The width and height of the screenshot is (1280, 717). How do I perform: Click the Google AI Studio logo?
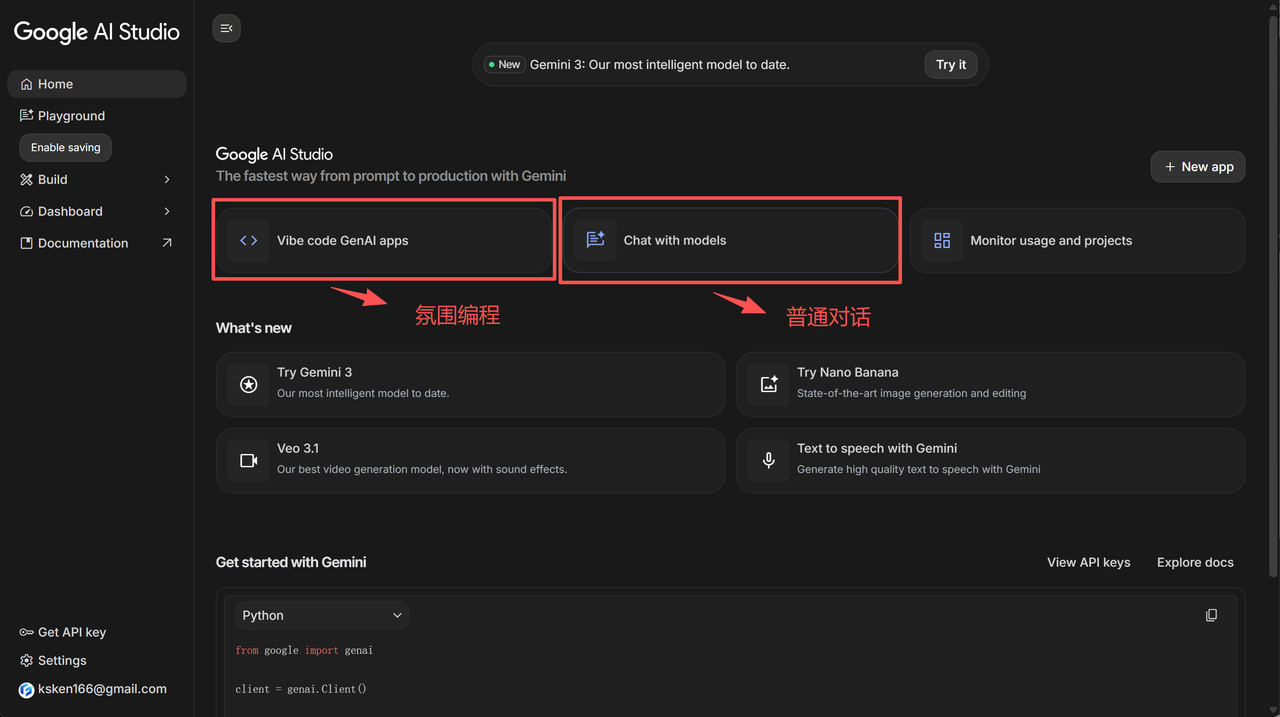pos(97,32)
